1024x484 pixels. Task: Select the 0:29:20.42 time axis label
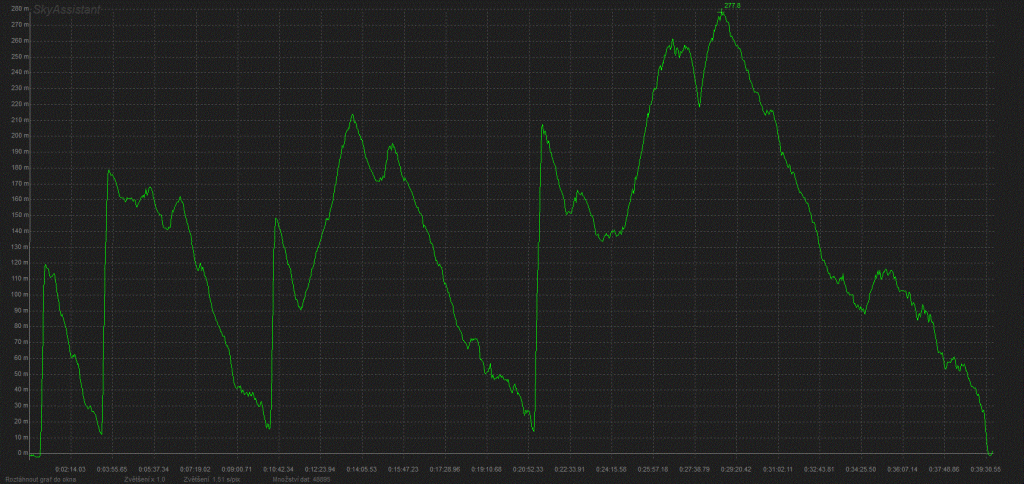(x=735, y=468)
